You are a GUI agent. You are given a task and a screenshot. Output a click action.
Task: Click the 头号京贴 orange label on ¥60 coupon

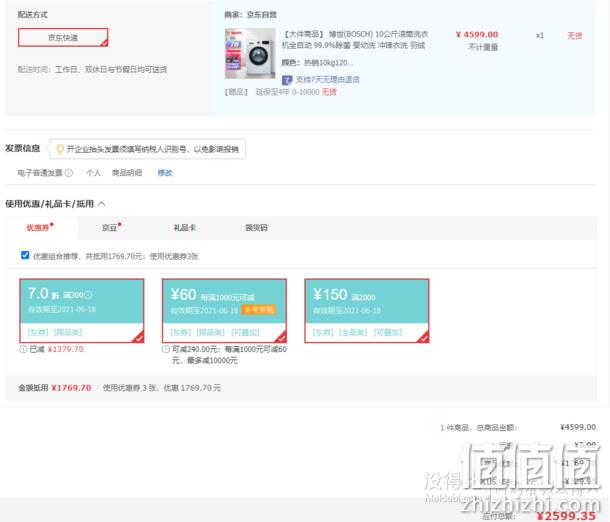tap(259, 310)
